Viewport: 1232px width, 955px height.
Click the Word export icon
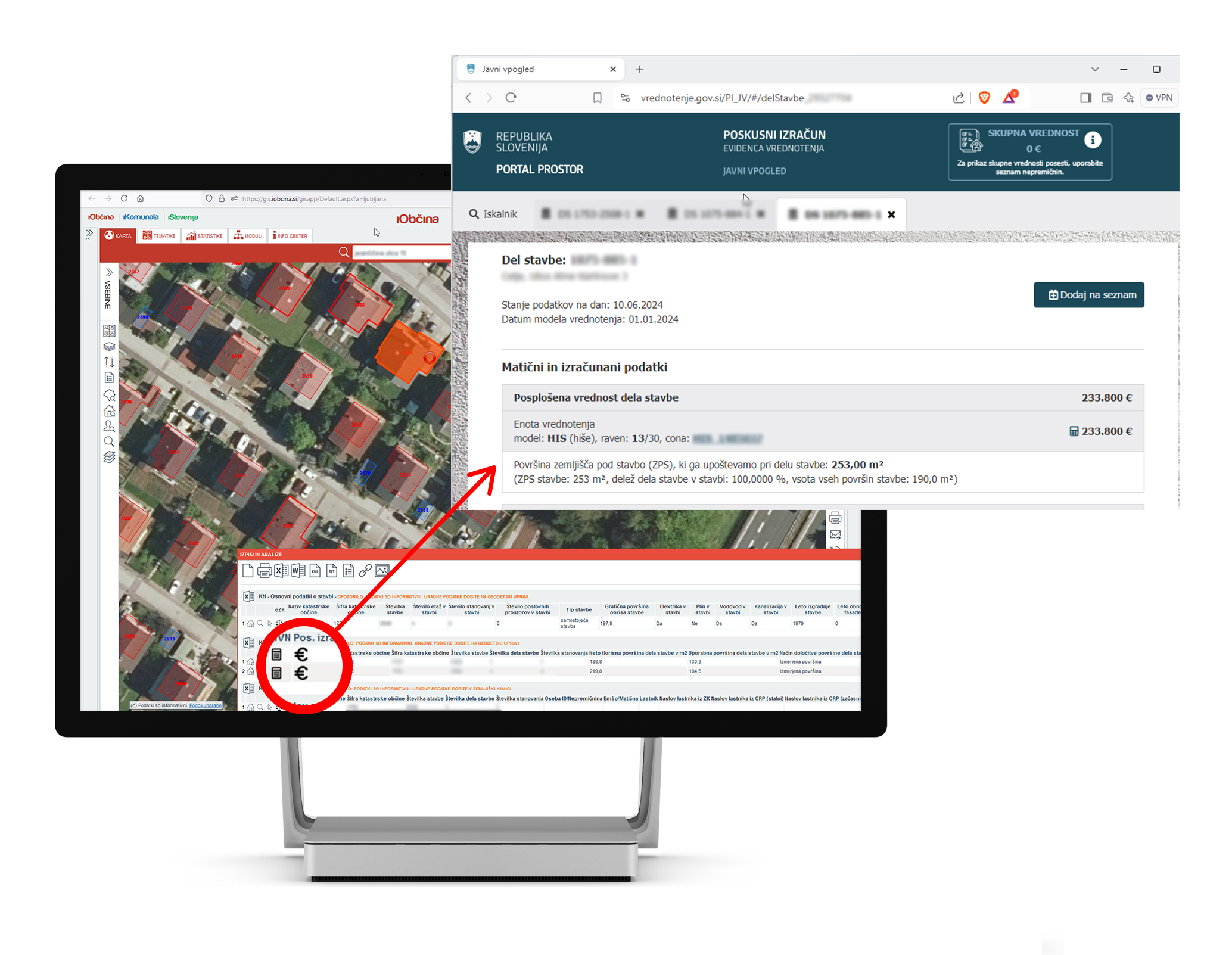pyautogui.click(x=298, y=571)
